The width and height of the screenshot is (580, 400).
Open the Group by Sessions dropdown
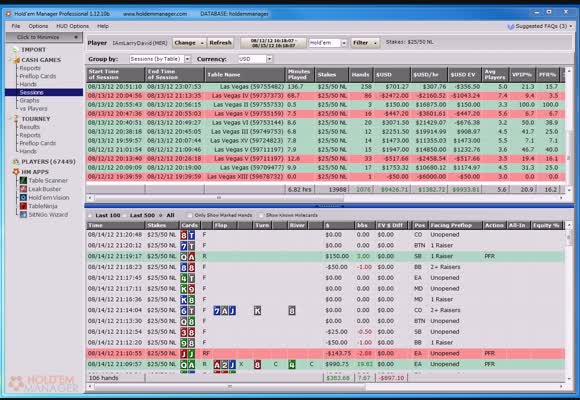point(187,59)
